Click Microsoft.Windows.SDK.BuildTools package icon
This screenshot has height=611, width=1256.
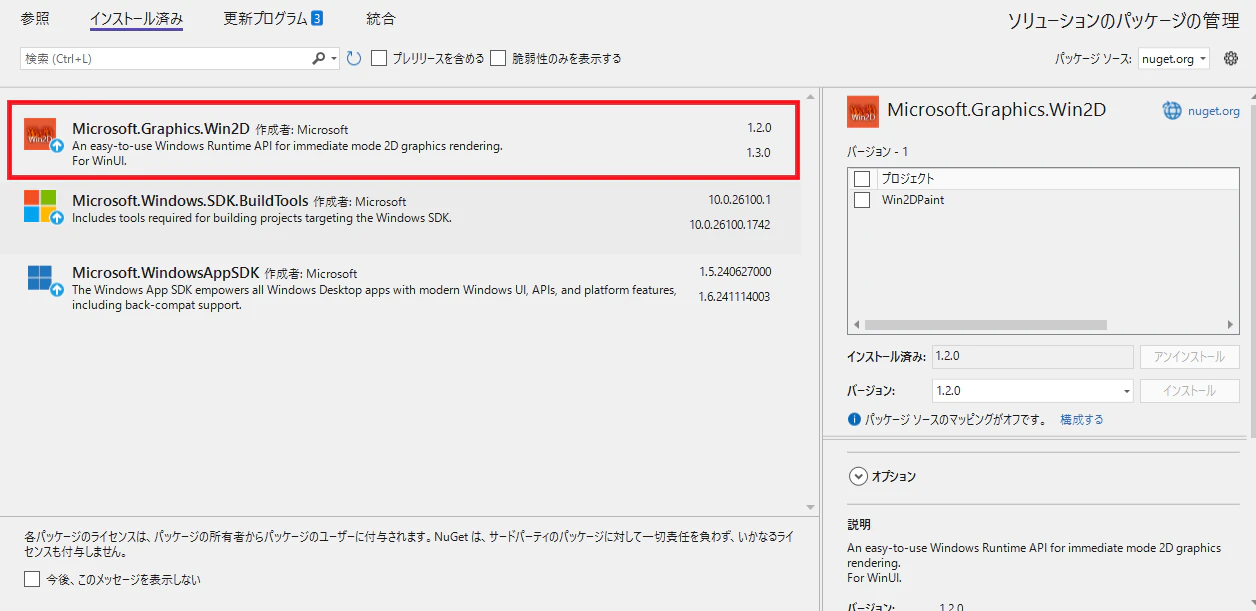pos(40,206)
